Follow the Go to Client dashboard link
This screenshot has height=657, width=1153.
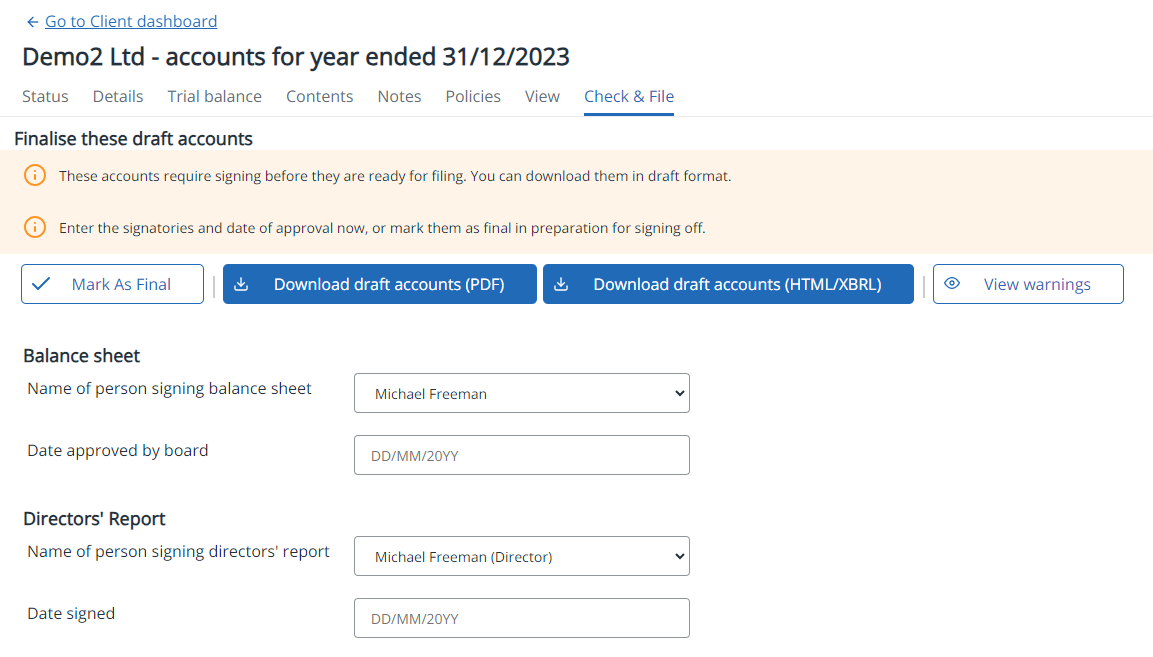point(131,22)
